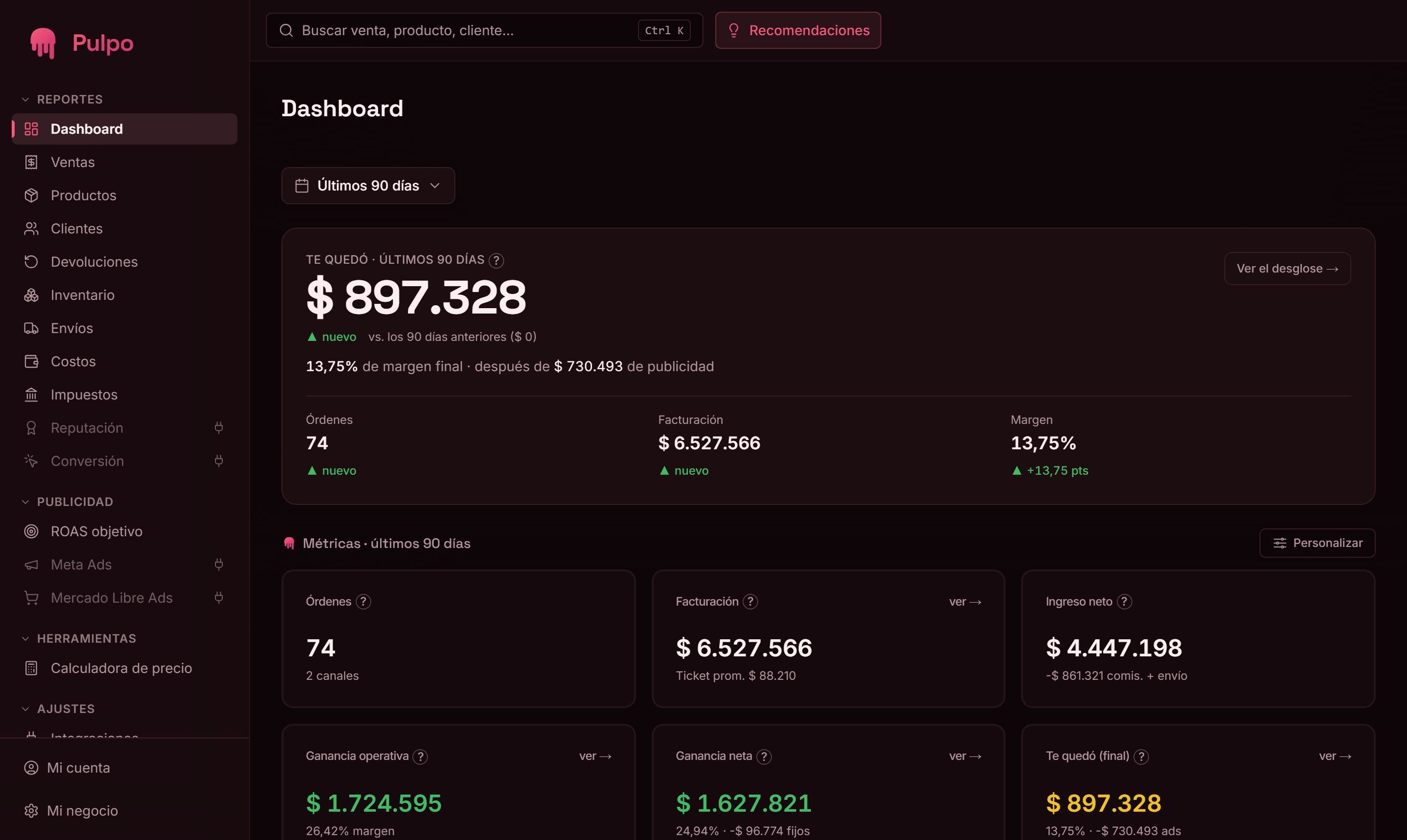Click help icon on Facturación metric card
This screenshot has height=840, width=1407.
point(750,602)
